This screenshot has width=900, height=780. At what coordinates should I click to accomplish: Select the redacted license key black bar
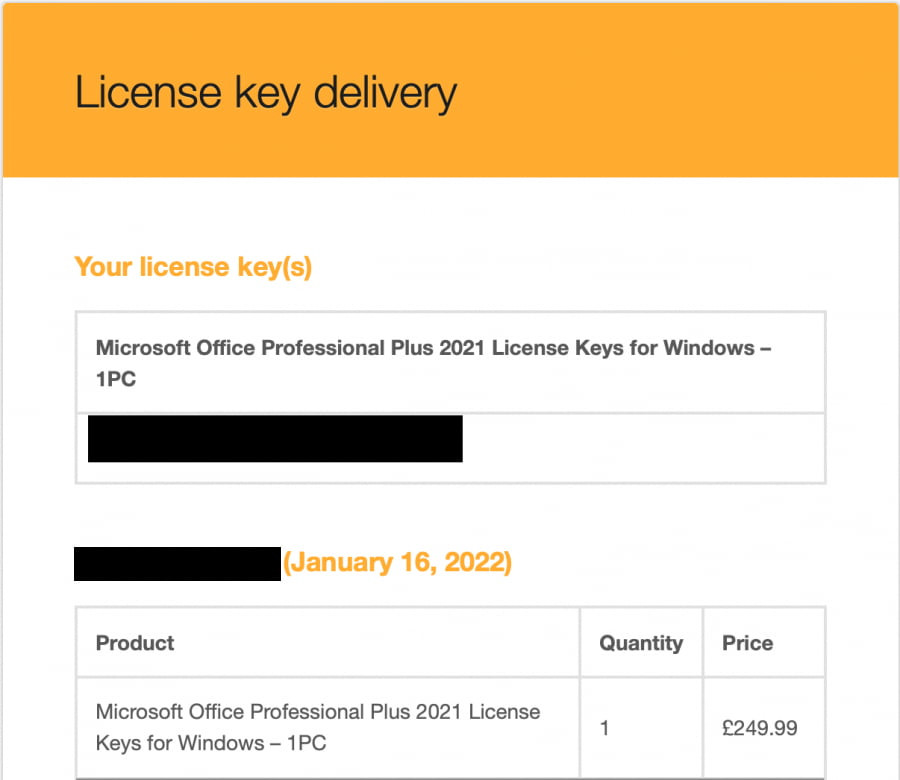pyautogui.click(x=275, y=438)
